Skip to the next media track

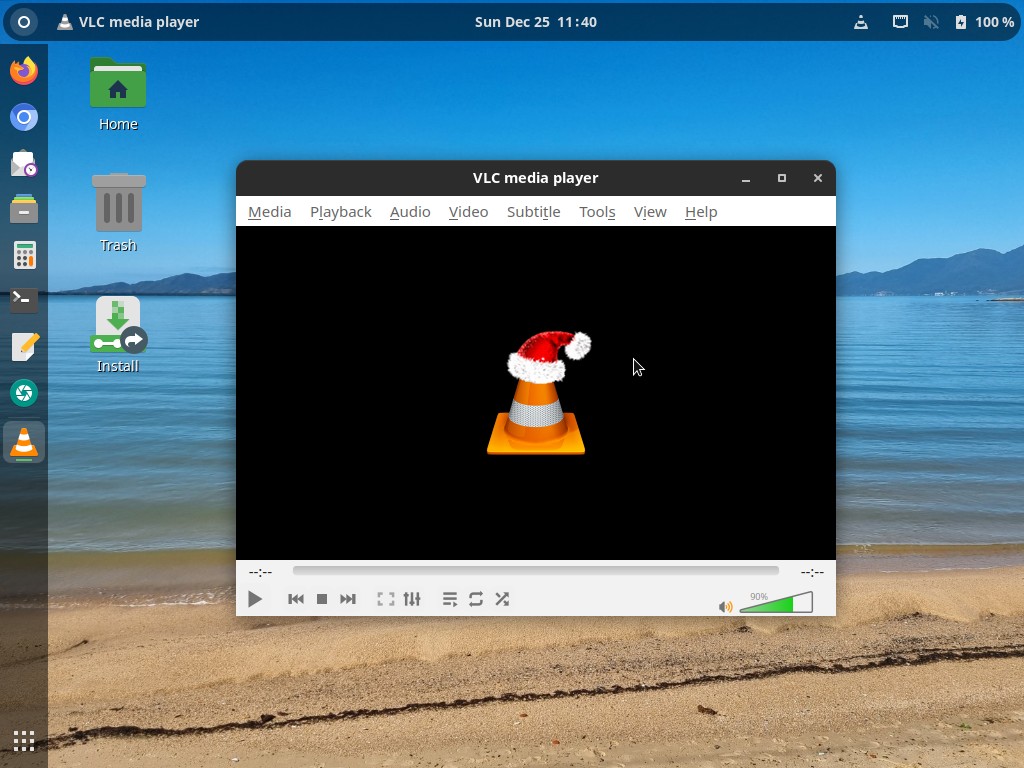(x=347, y=599)
